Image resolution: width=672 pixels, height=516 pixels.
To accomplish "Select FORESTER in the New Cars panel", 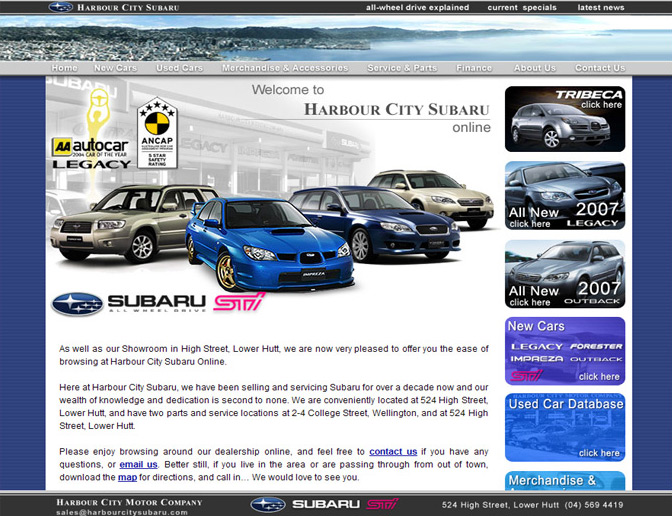I will (596, 346).
